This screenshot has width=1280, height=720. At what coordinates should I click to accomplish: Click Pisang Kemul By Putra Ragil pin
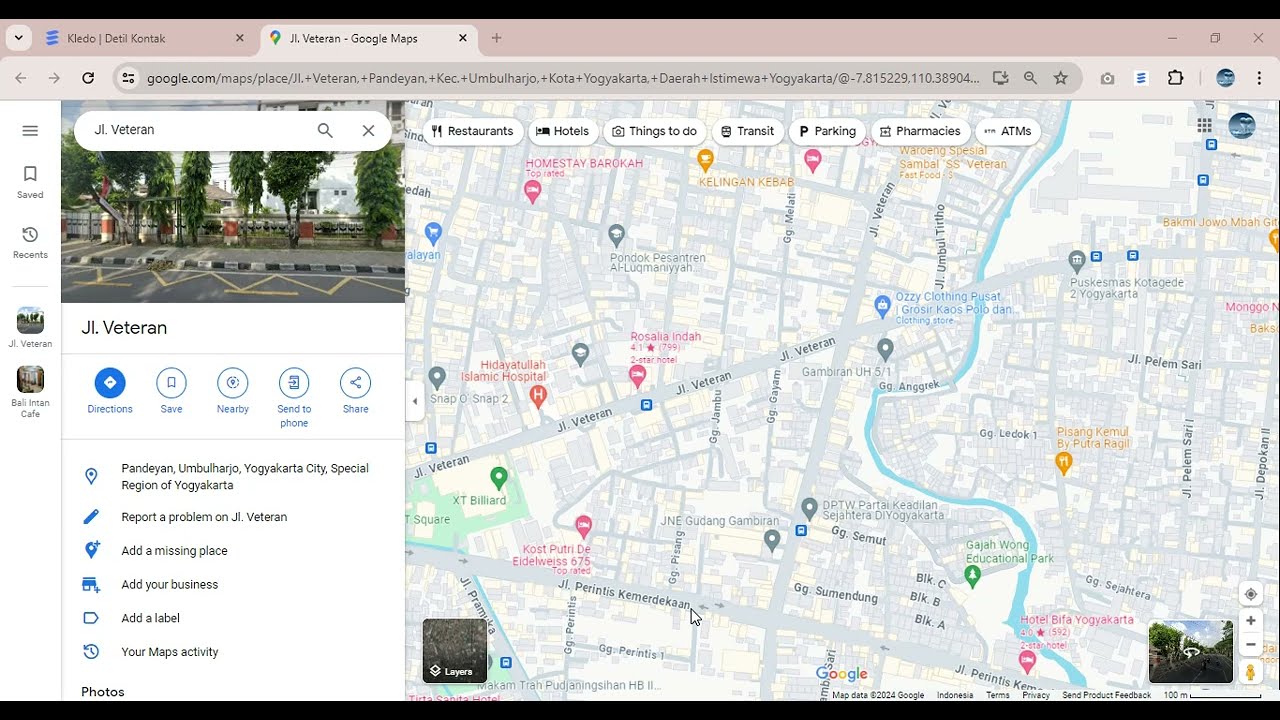tap(1064, 462)
